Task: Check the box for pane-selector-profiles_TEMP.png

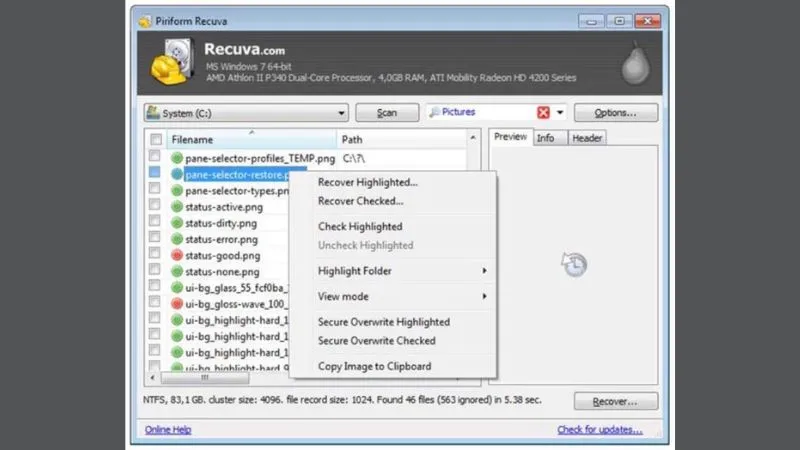Action: click(x=155, y=156)
